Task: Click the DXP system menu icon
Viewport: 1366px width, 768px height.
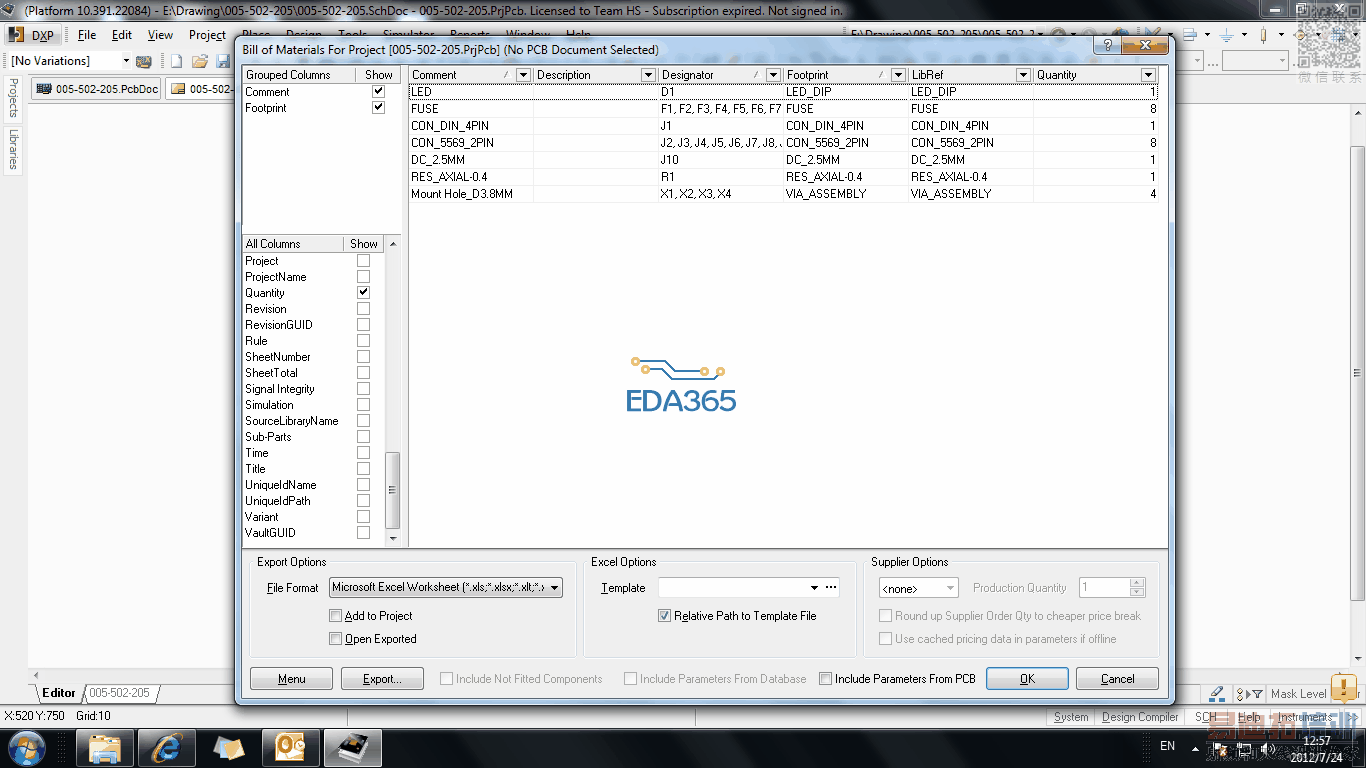Action: (16, 35)
